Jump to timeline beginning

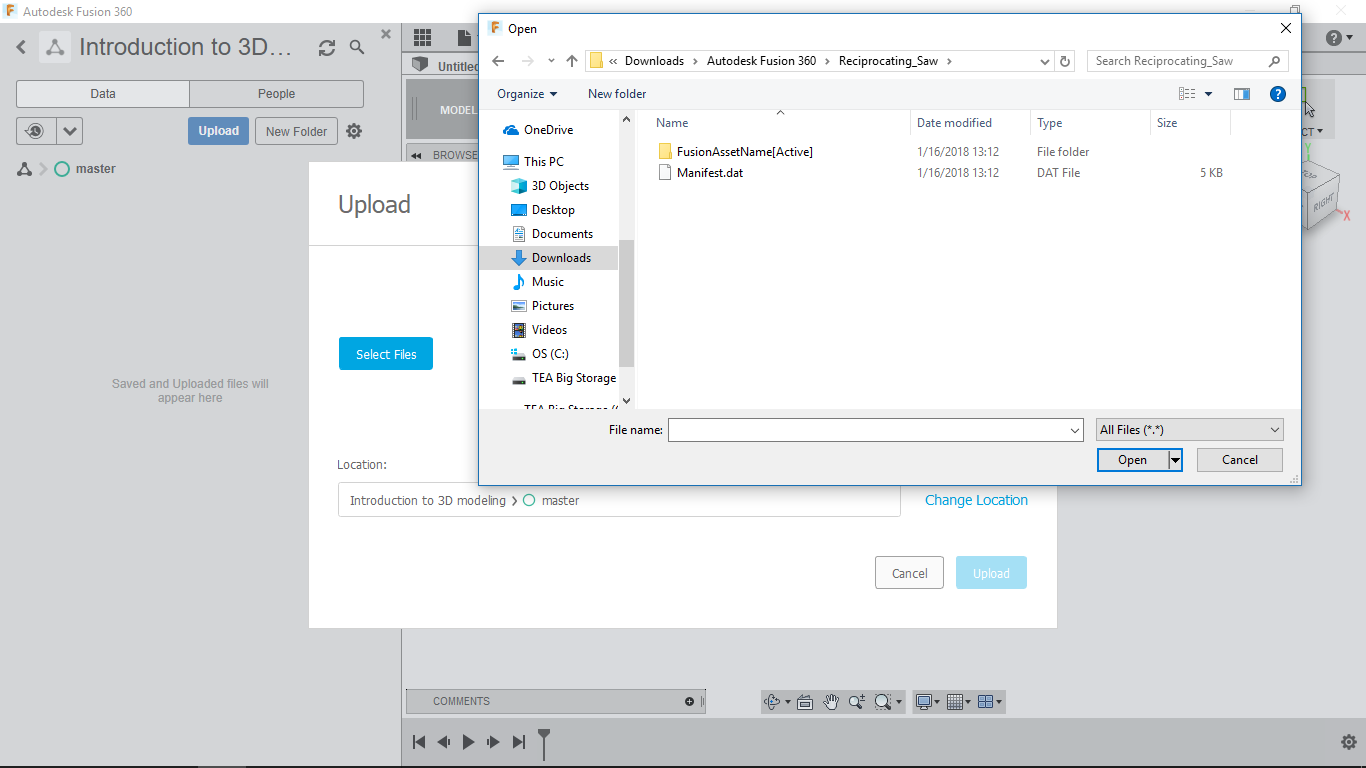pos(419,742)
